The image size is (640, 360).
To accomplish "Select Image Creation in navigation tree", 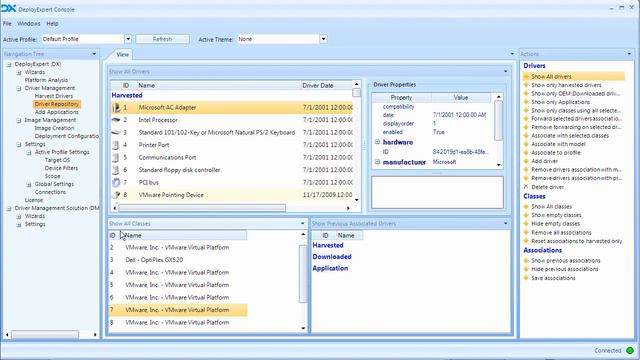I will (54, 128).
